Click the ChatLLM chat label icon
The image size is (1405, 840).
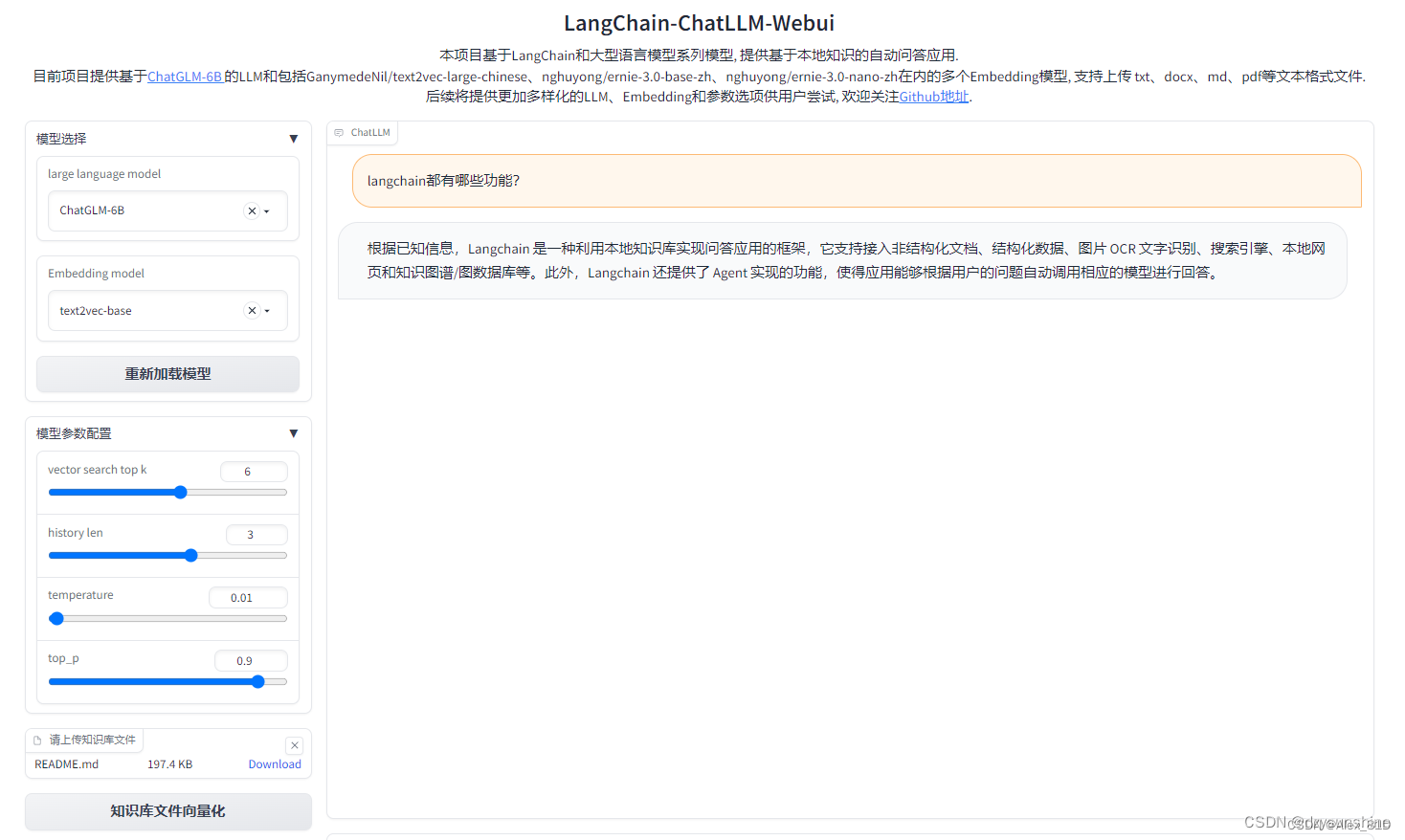click(339, 133)
